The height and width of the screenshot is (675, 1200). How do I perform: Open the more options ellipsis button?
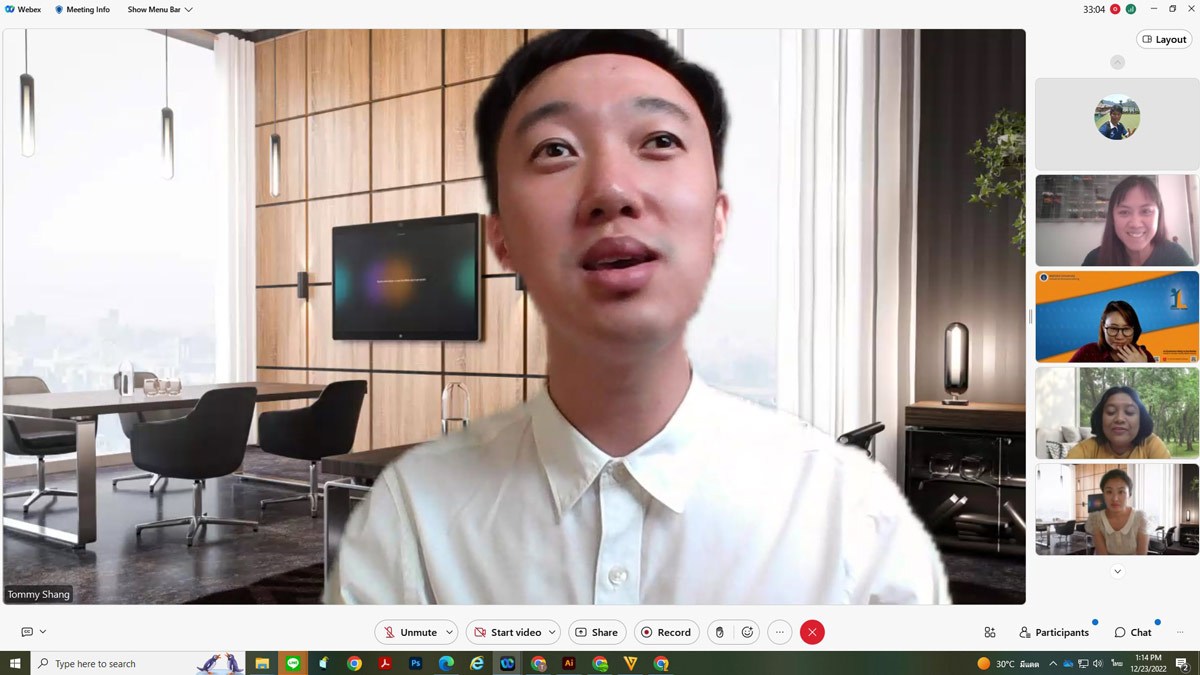780,632
